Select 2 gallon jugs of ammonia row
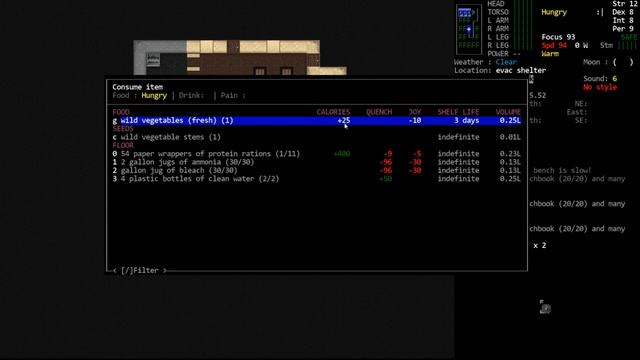Viewport: 640px width, 360px height. tap(317, 162)
